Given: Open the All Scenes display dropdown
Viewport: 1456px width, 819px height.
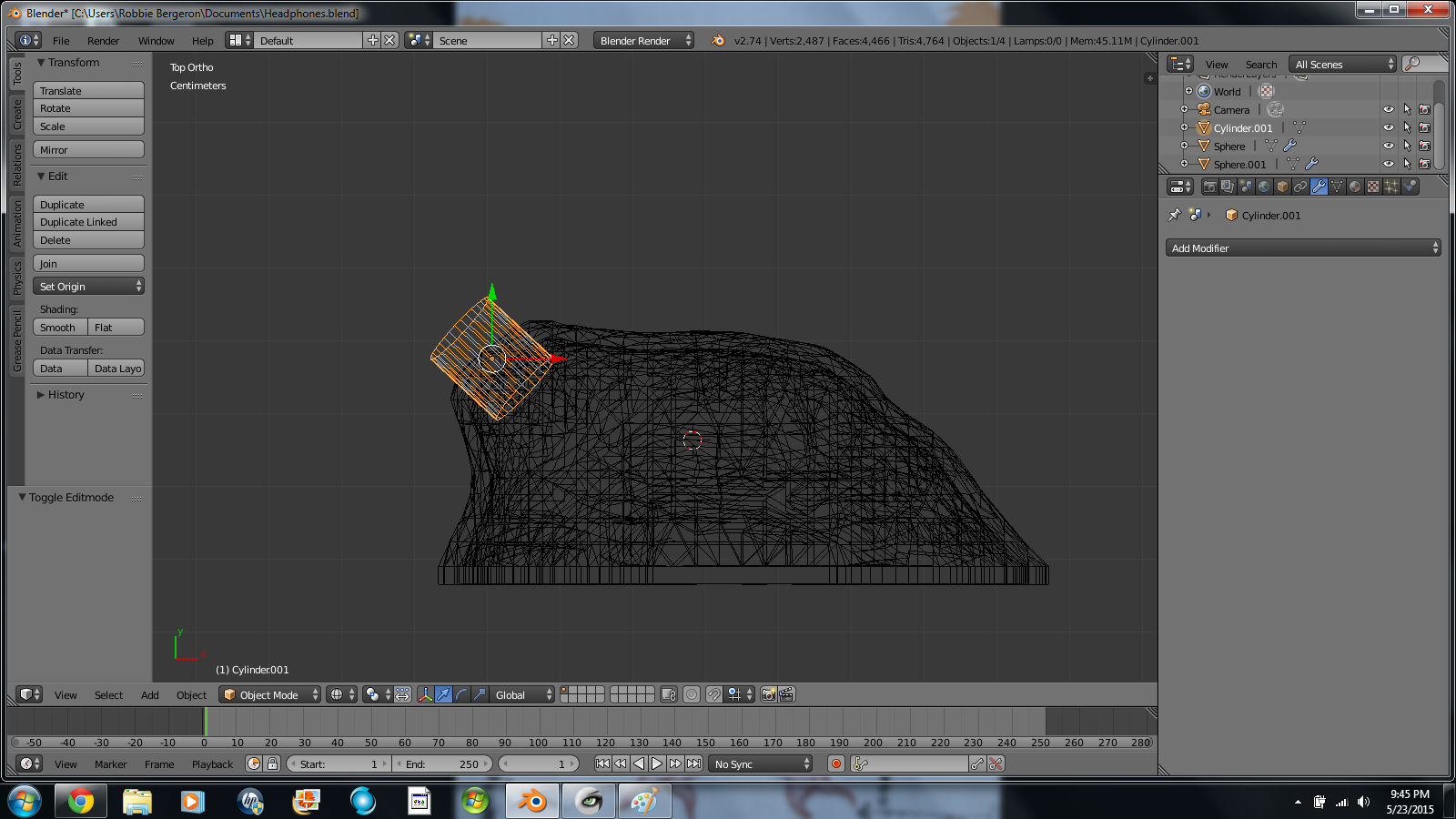Looking at the screenshot, I should tap(1343, 64).
